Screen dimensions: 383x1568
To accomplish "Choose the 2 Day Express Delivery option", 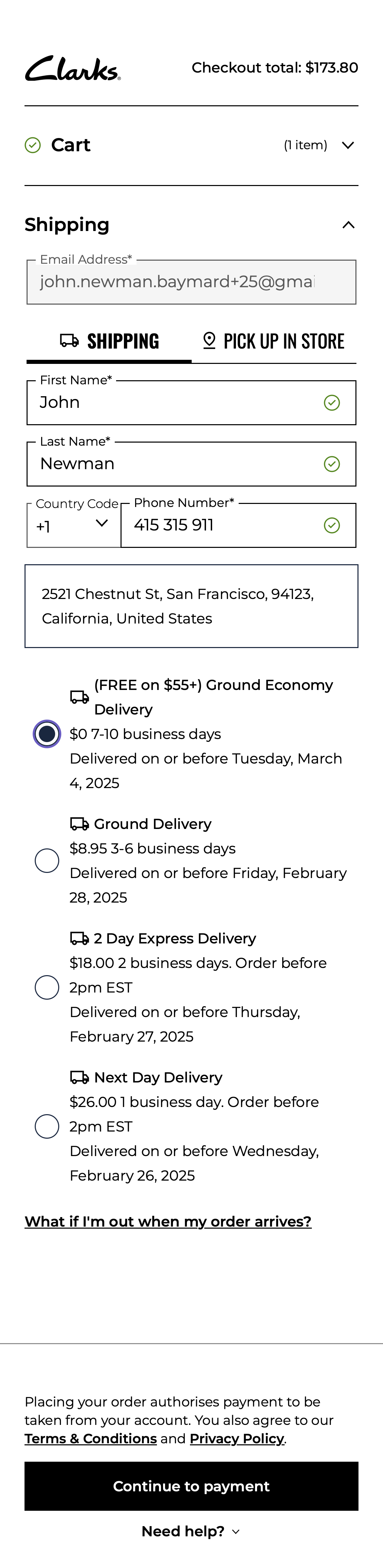I will click(x=47, y=987).
